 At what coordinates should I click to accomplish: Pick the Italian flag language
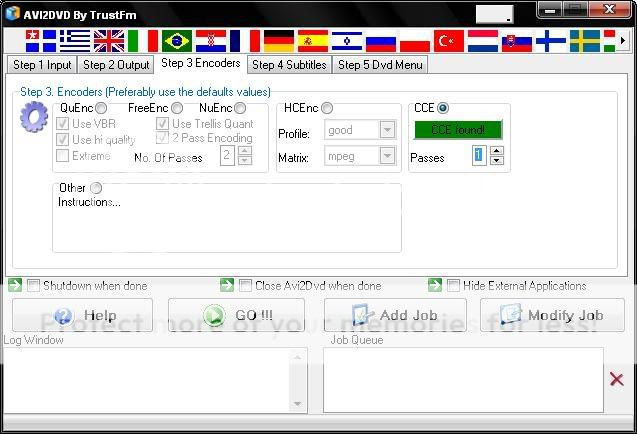(x=143, y=41)
